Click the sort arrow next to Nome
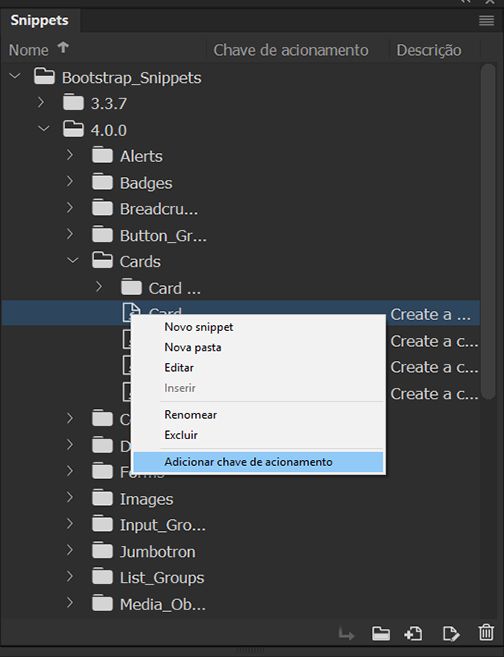Image resolution: width=504 pixels, height=657 pixels. (63, 48)
